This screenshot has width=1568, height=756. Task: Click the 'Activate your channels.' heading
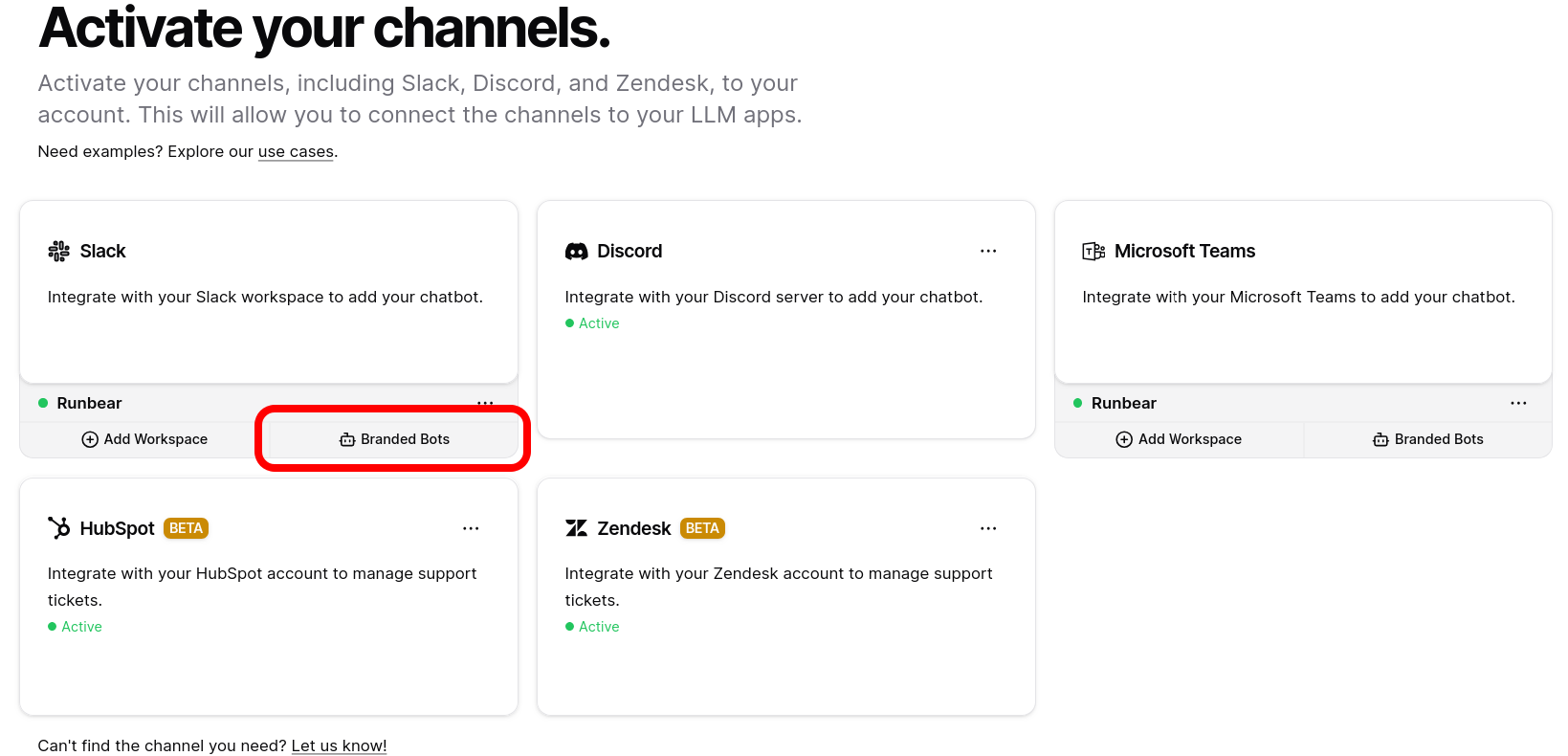(324, 29)
